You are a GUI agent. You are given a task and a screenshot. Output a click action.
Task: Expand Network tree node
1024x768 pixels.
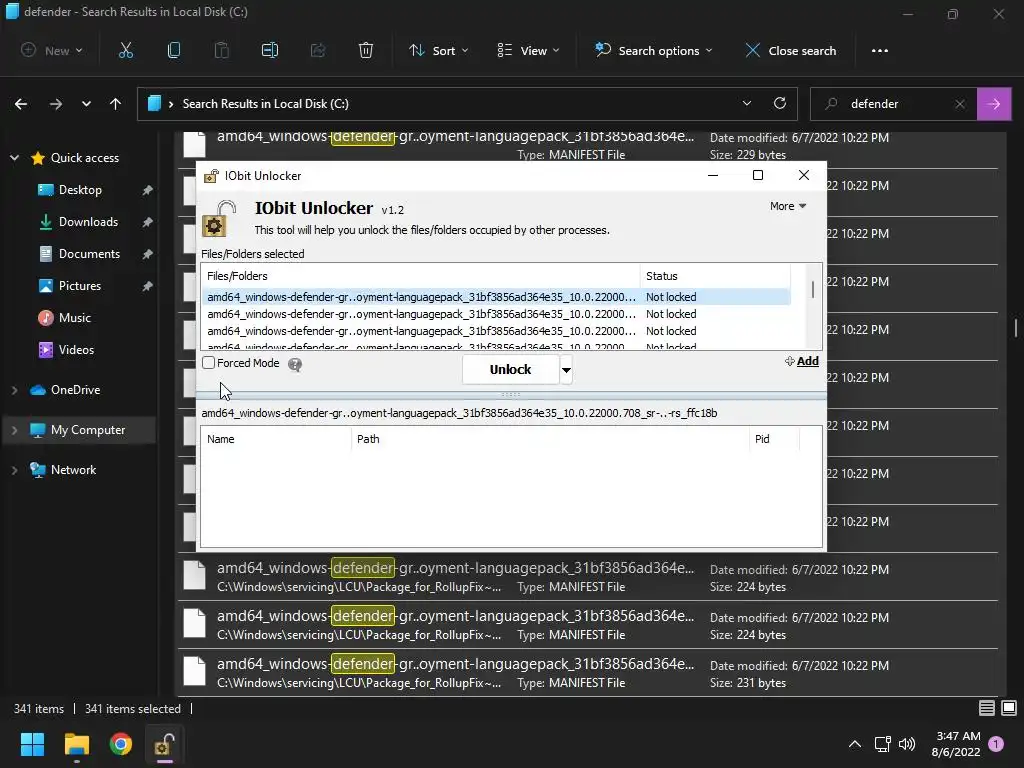click(14, 470)
